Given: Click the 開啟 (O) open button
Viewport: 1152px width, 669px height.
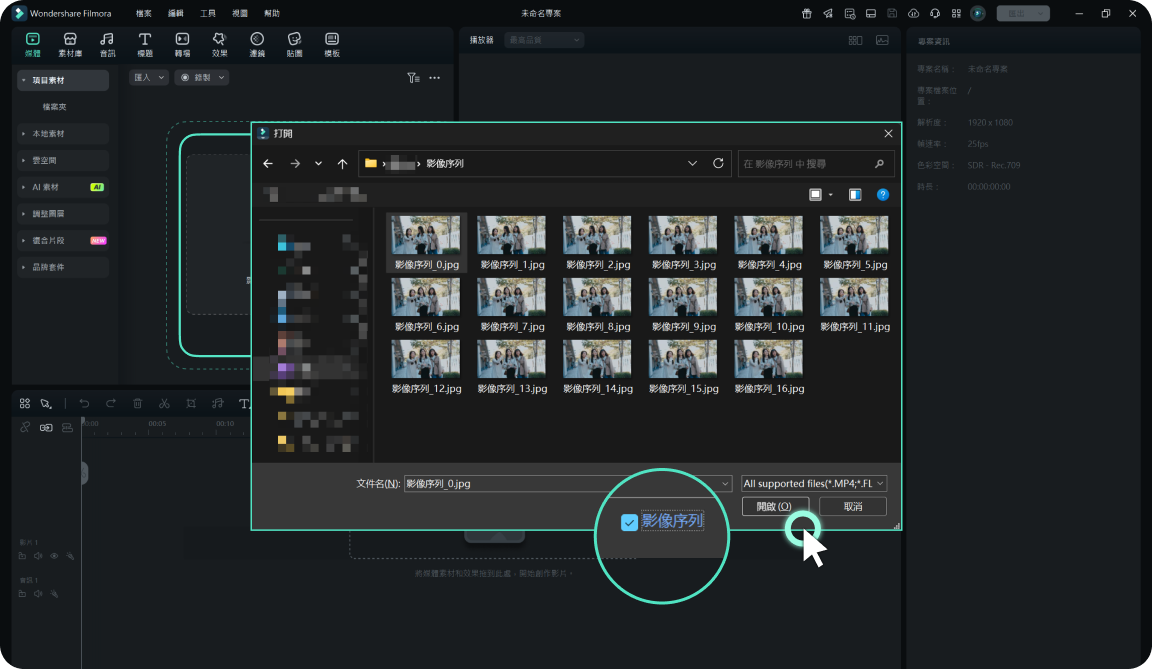Looking at the screenshot, I should (x=775, y=507).
